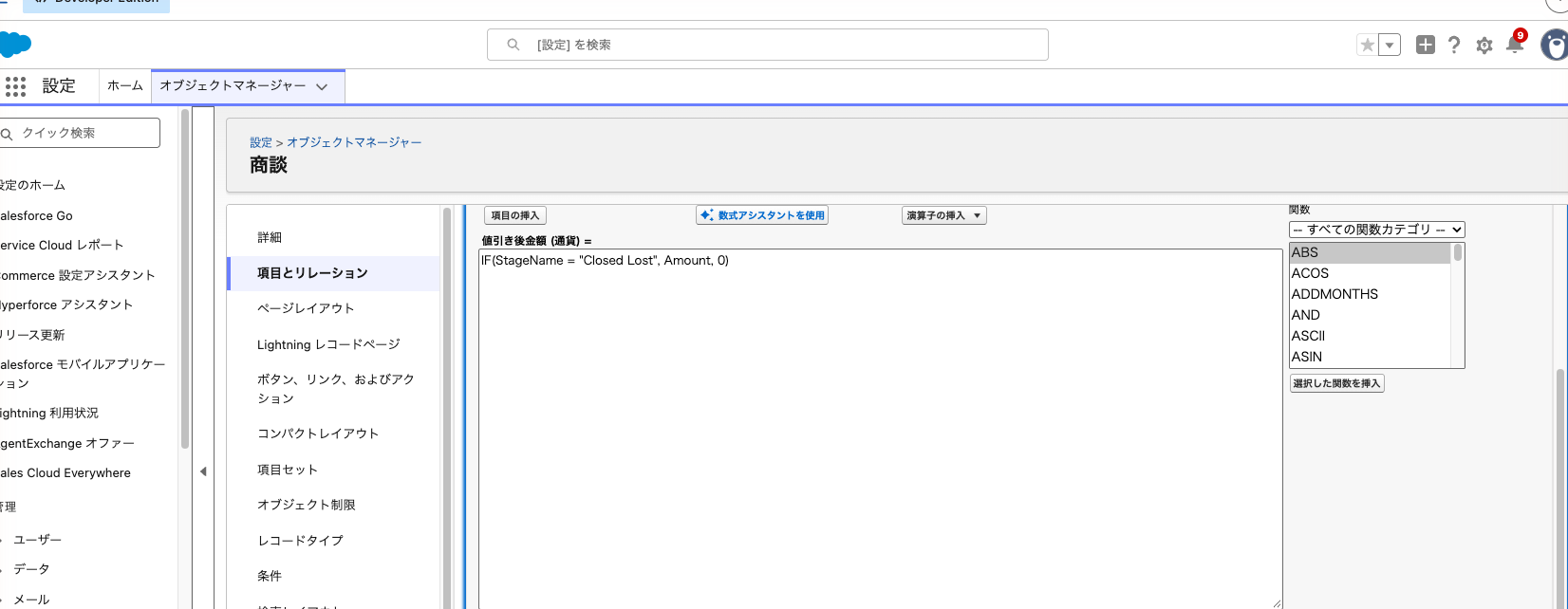Viewport: 1568px width, 609px height.
Task: Open Commerce 設定アシスタント in the sidebar
Action: click(x=78, y=275)
